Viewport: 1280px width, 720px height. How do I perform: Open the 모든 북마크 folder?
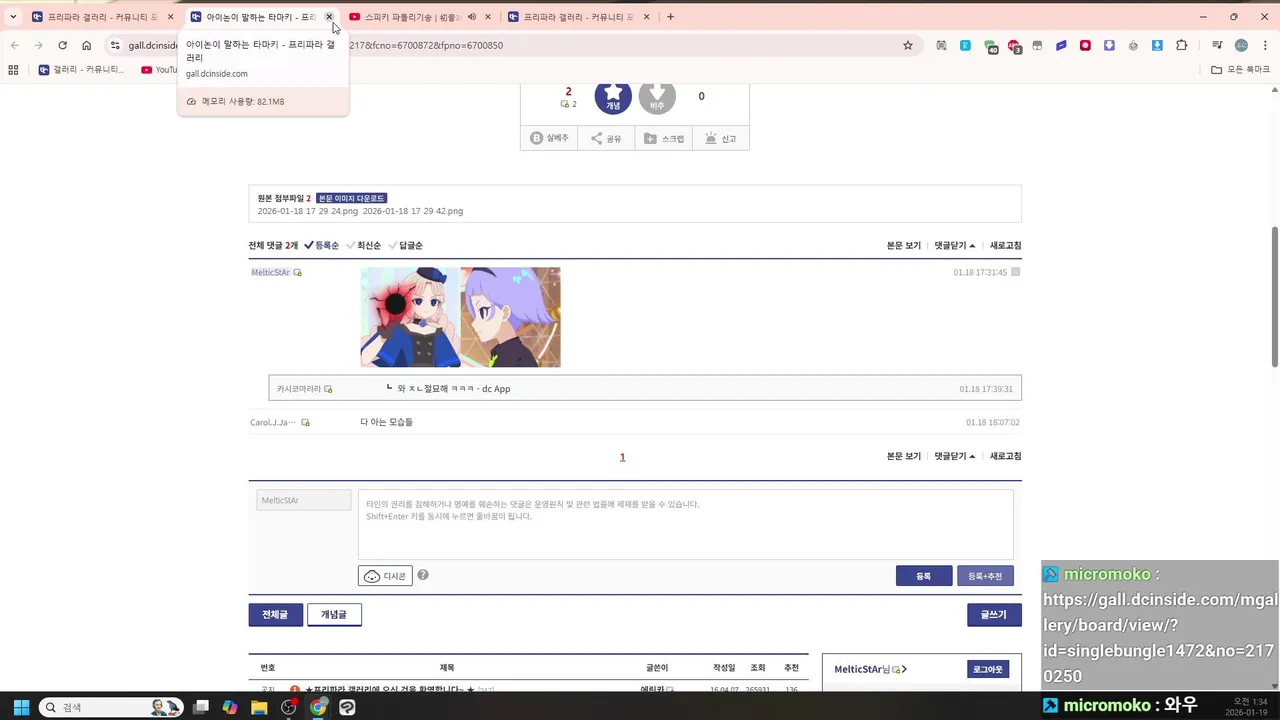tap(1240, 70)
